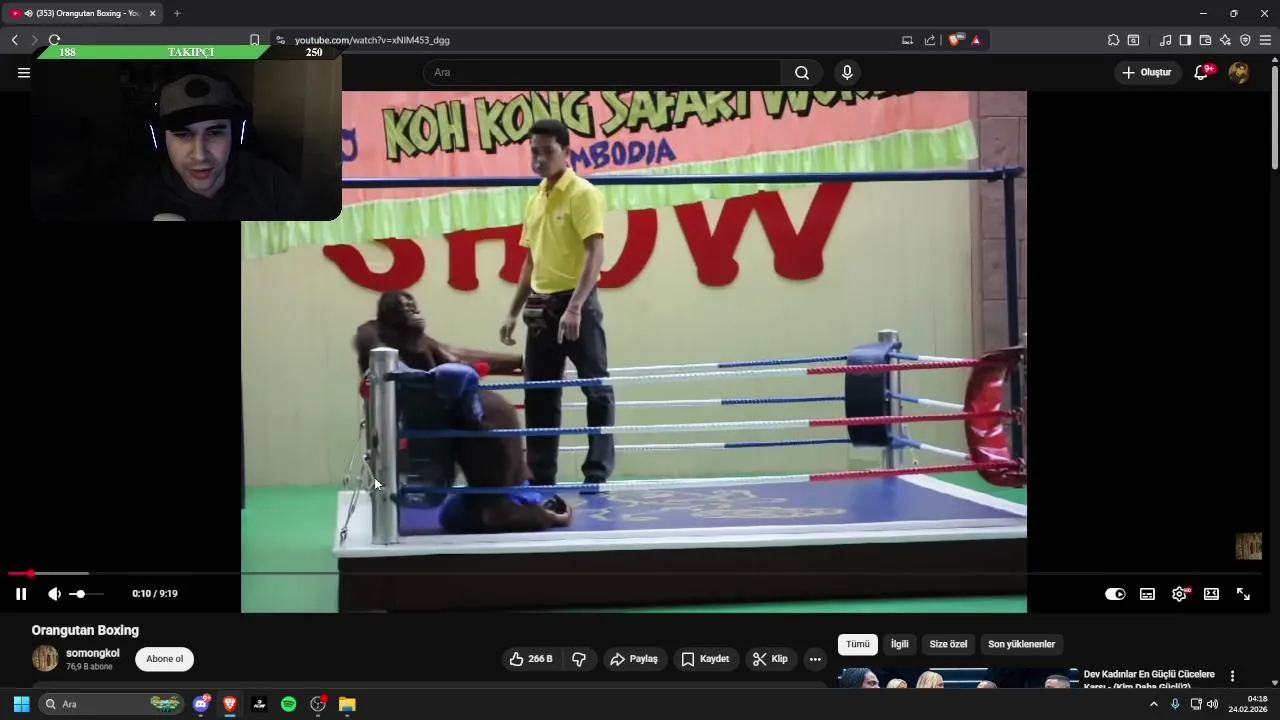Open the Brave main menu hamburger
The image size is (1280, 720).
1265,40
